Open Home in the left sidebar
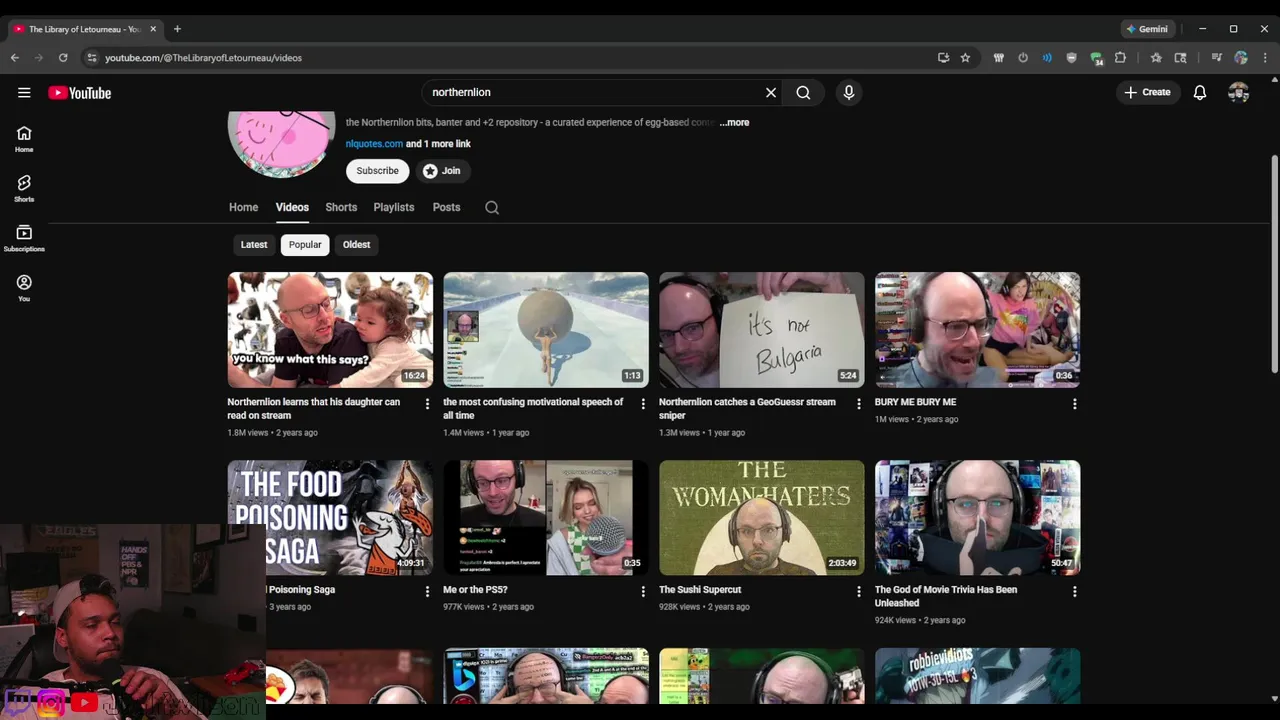The width and height of the screenshot is (1280, 720). (24, 139)
